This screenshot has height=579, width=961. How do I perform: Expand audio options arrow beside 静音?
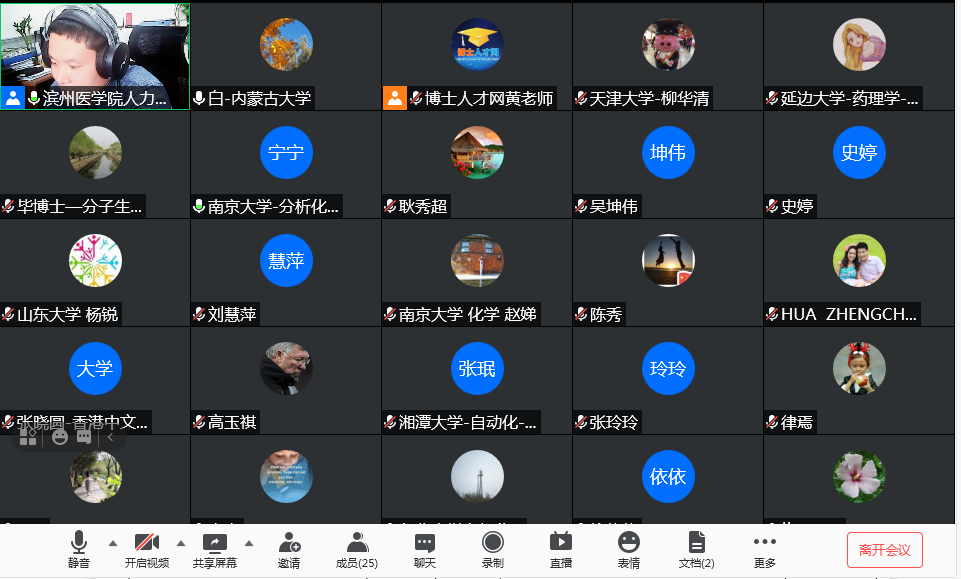pos(113,543)
